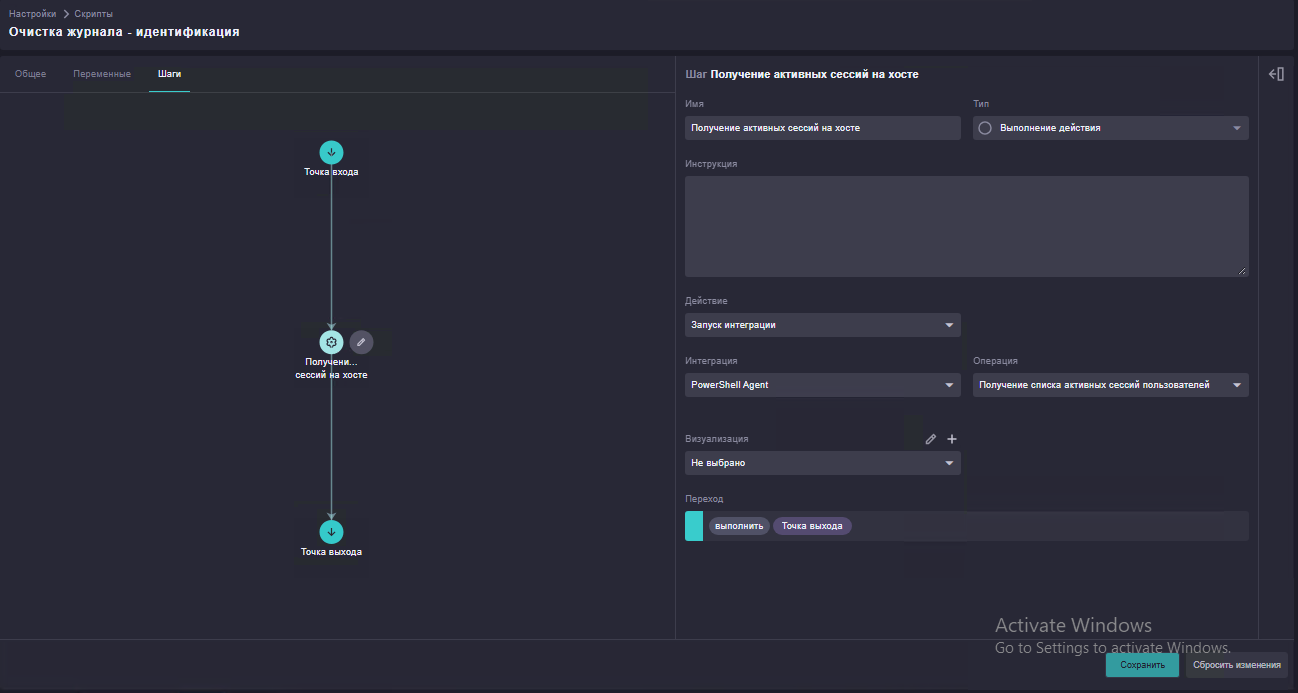Click inside the Инструкция text area
The width and height of the screenshot is (1298, 693).
pos(967,226)
